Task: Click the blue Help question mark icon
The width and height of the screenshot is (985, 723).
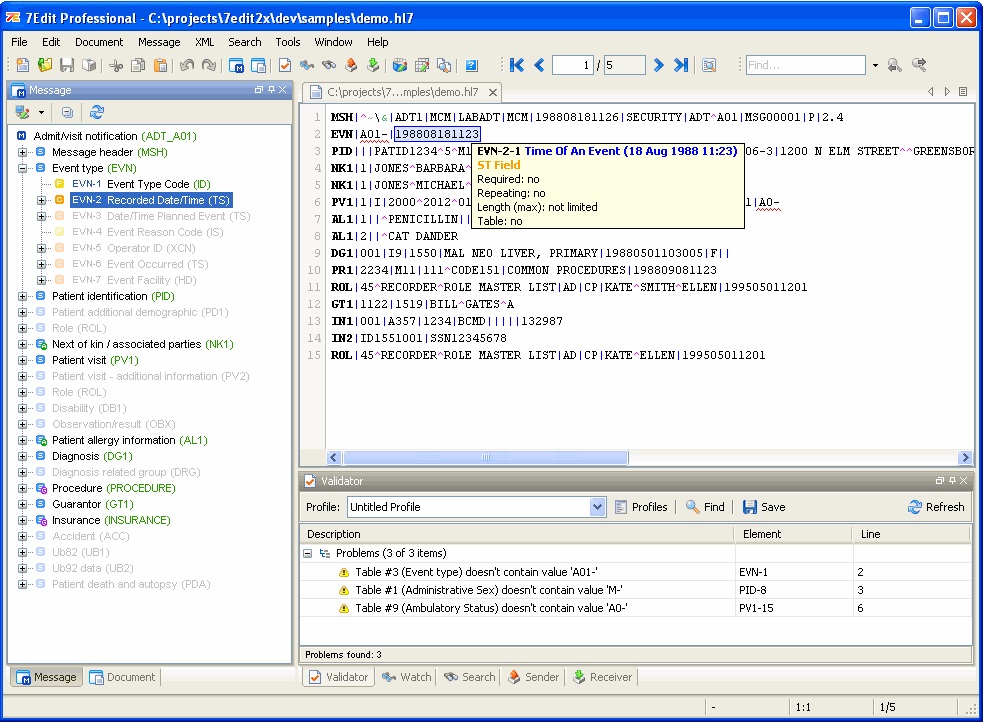Action: [x=471, y=66]
